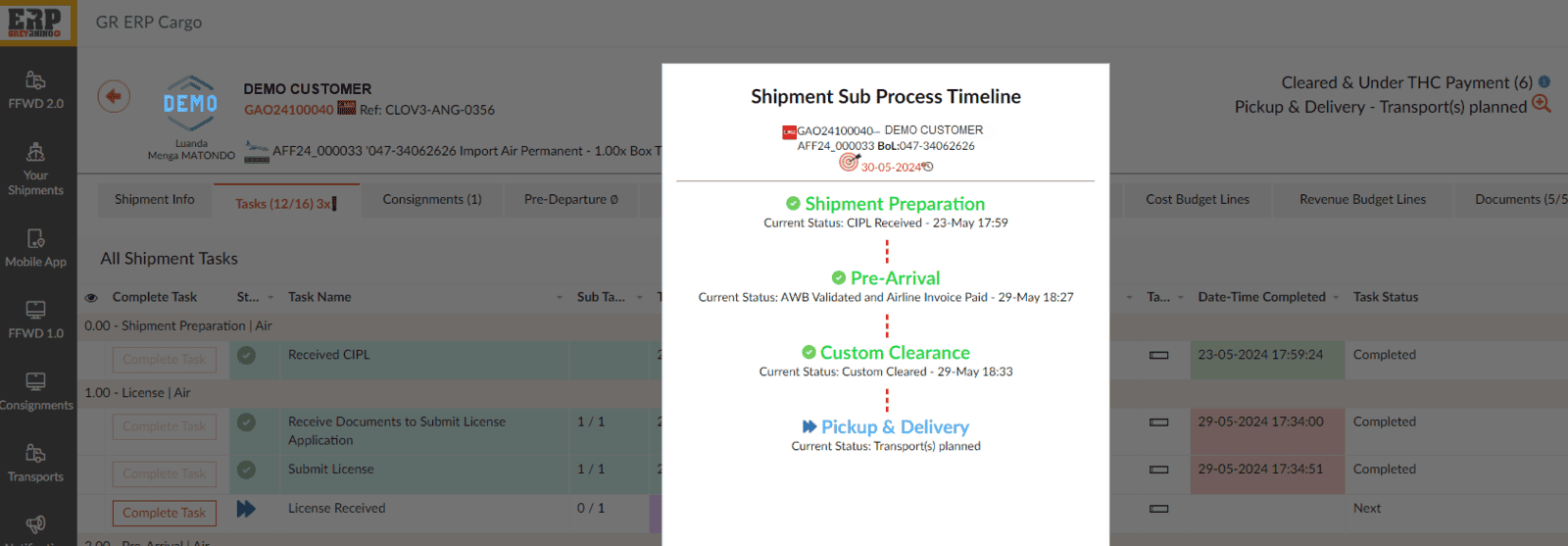The width and height of the screenshot is (1568, 546).
Task: Open the Sub Ta... column filter dropdown
Action: pos(640,298)
